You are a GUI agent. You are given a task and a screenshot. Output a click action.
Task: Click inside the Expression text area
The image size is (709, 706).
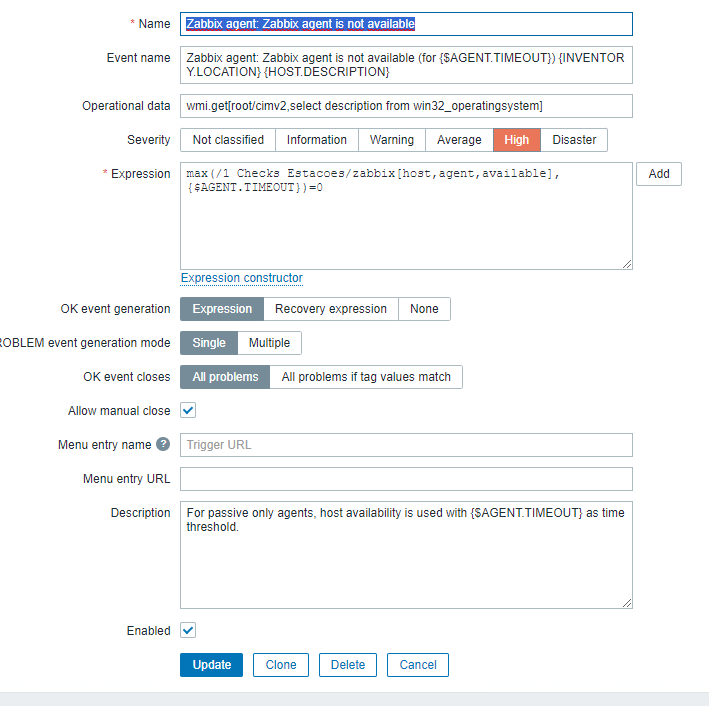406,216
